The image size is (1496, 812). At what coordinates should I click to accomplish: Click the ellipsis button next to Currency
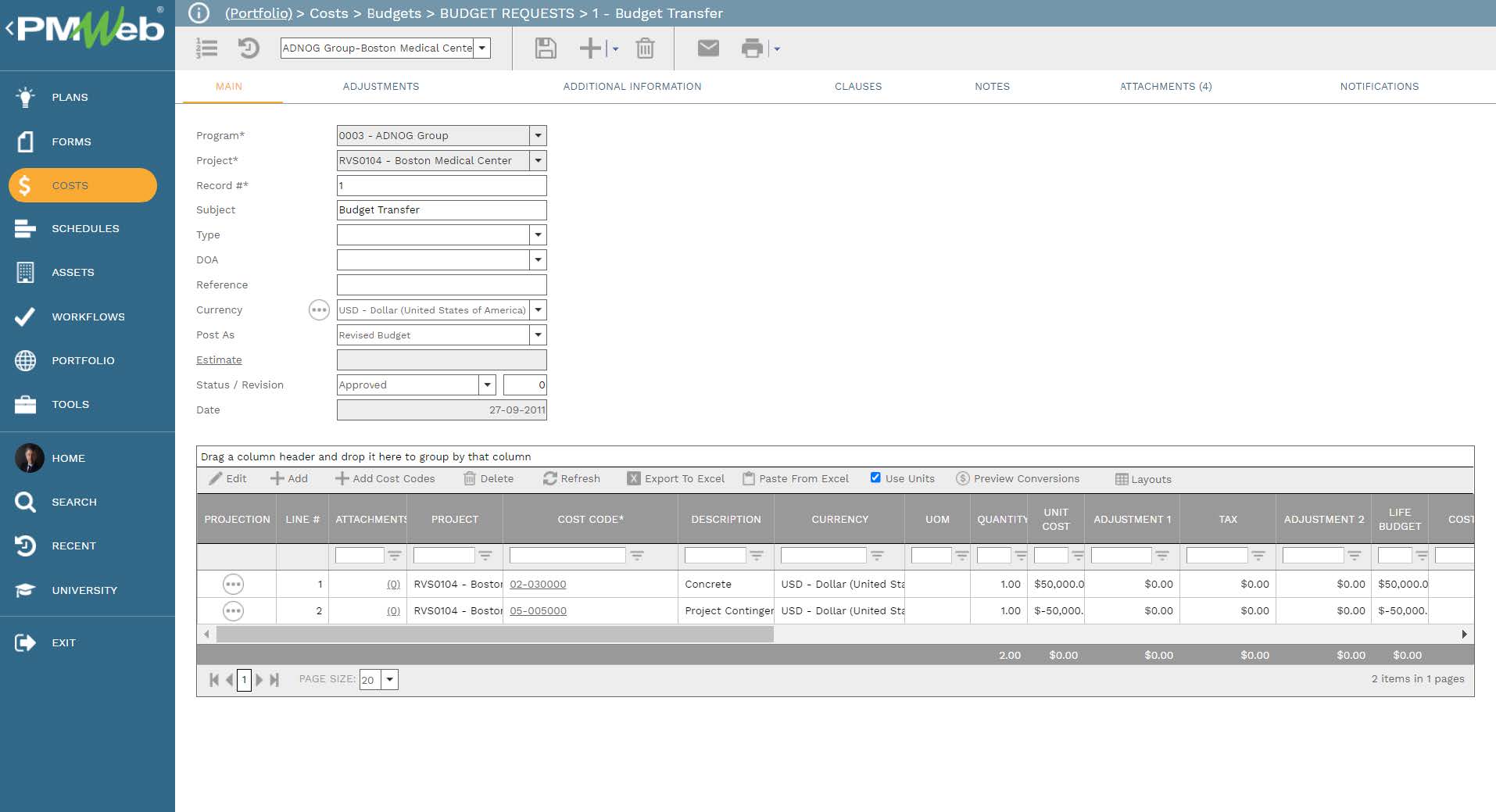click(x=319, y=310)
